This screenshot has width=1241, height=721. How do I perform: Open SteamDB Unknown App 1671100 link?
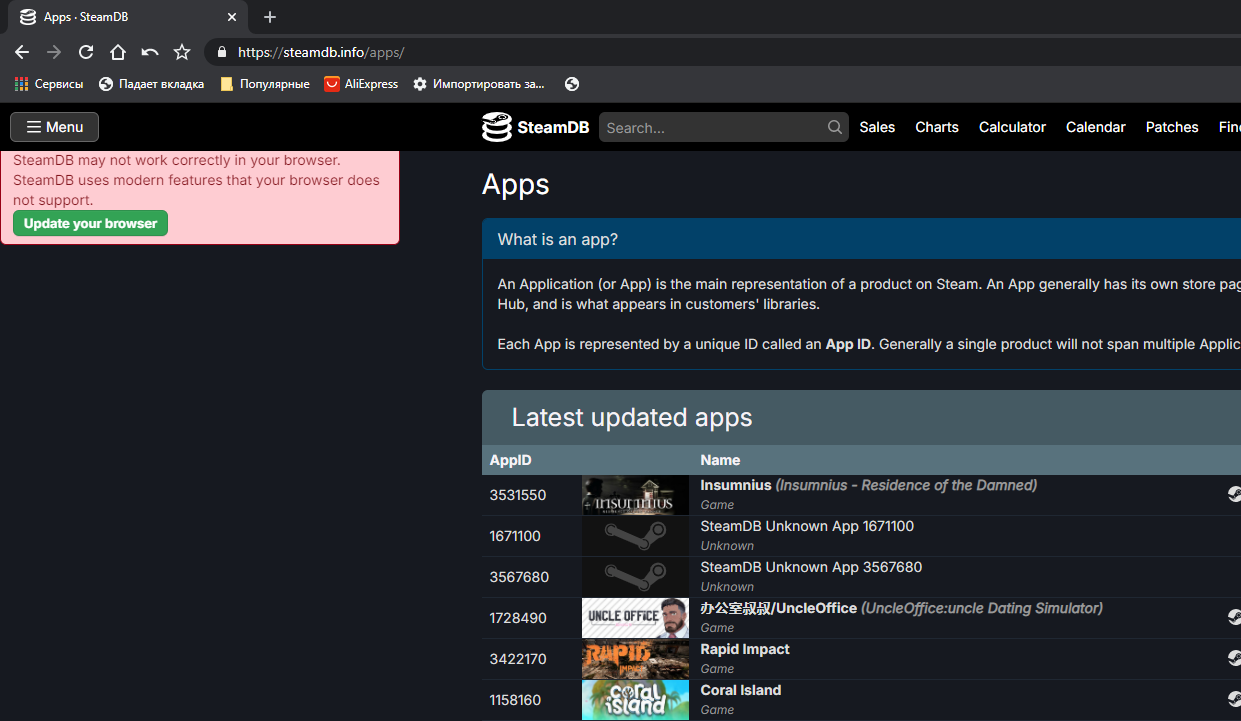(x=807, y=526)
